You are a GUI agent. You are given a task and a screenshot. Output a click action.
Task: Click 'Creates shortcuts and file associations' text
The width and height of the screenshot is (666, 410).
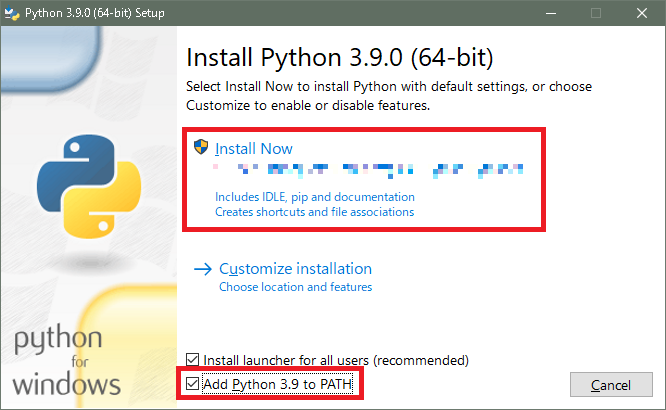(x=314, y=212)
